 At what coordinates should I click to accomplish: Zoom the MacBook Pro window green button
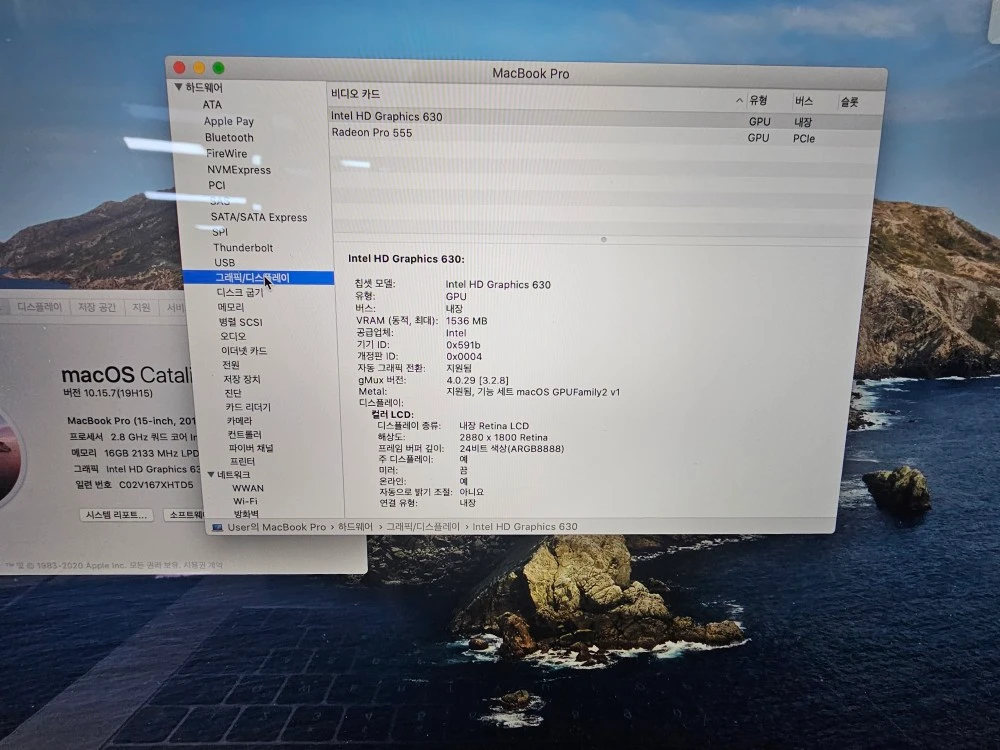(x=219, y=68)
